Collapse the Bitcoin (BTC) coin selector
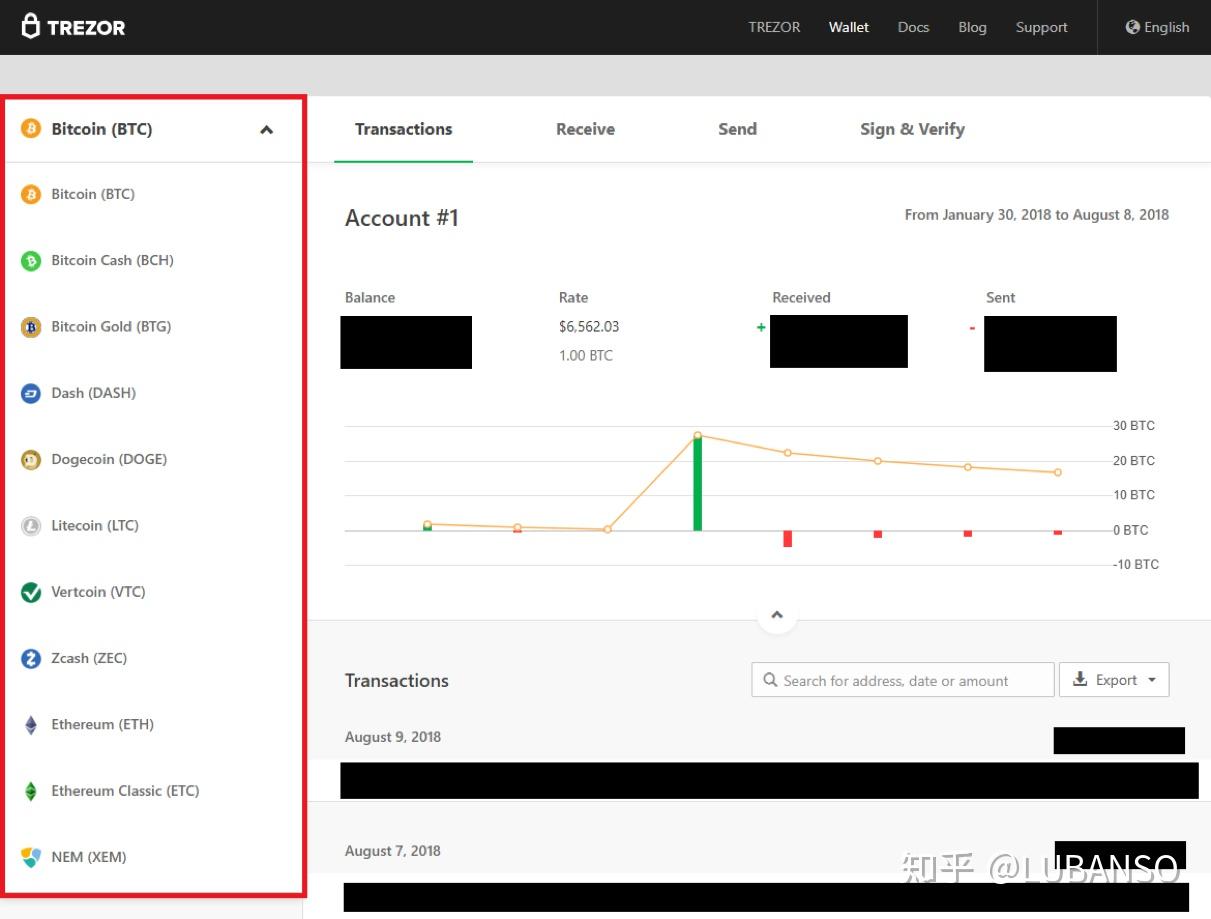The image size is (1211, 919). [x=266, y=129]
